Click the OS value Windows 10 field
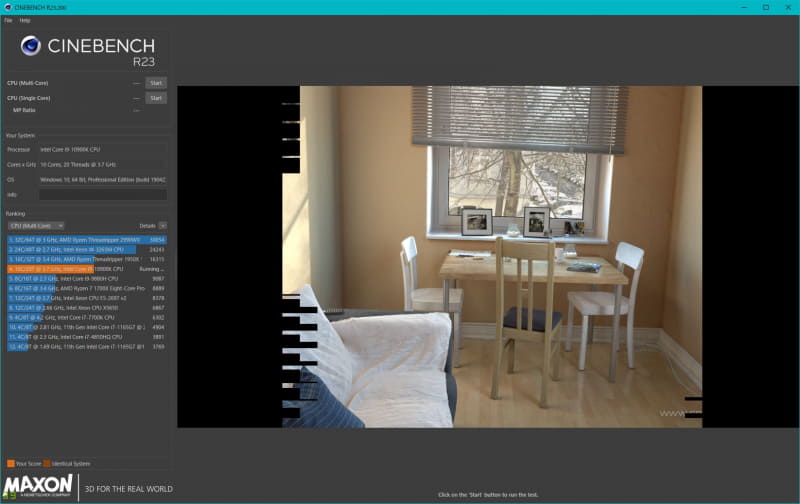 click(x=103, y=180)
